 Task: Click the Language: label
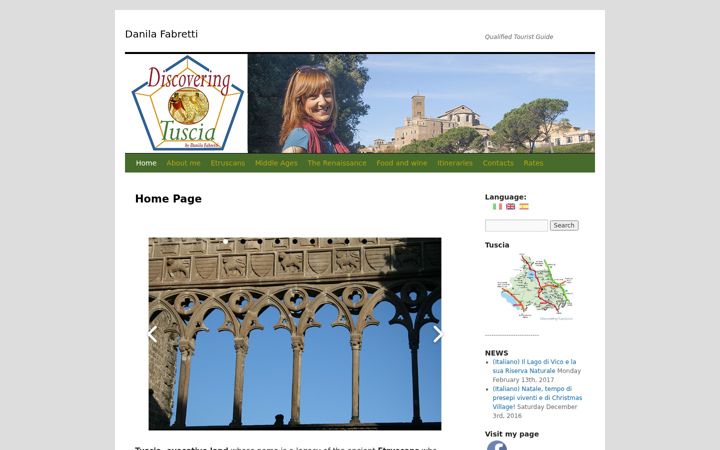coord(506,197)
